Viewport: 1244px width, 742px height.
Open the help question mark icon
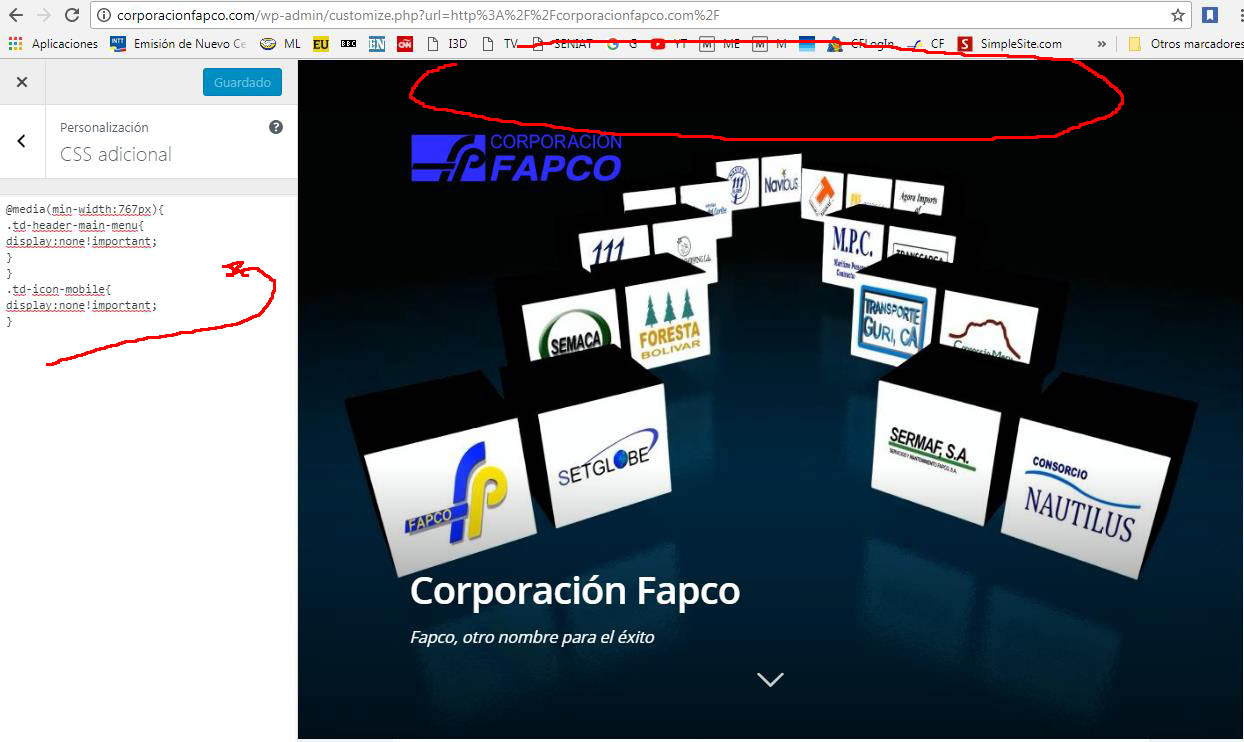pos(276,127)
